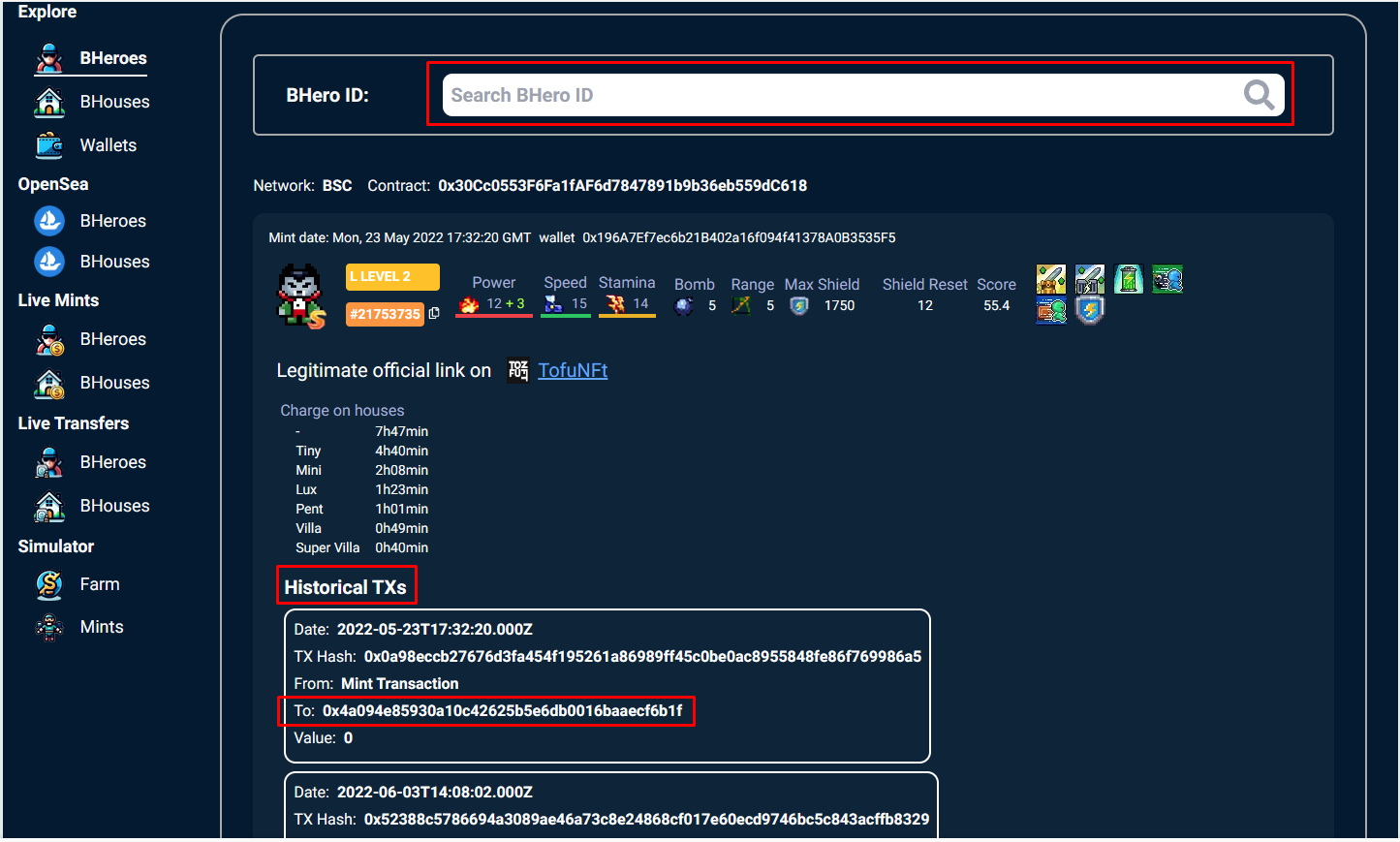Click the minter wallet address 0x196A7Ef7...
1400x842 pixels.
tap(738, 237)
